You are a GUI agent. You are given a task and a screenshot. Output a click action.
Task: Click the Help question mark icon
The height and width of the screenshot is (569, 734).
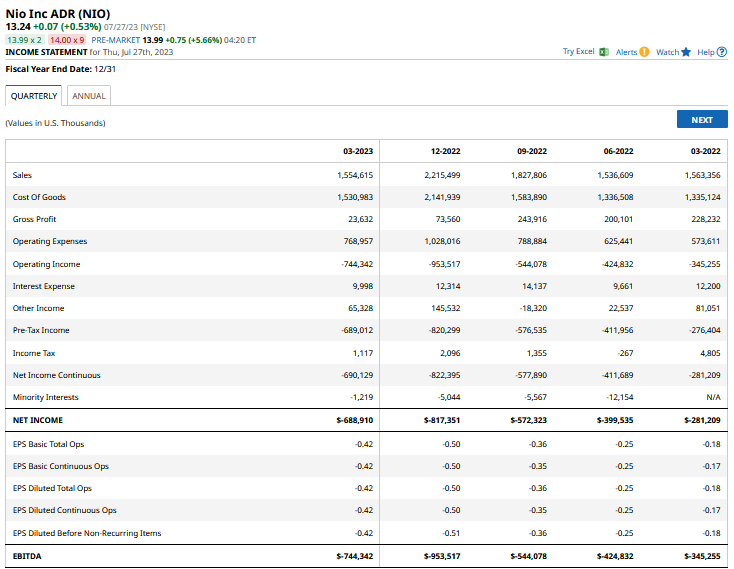point(722,52)
